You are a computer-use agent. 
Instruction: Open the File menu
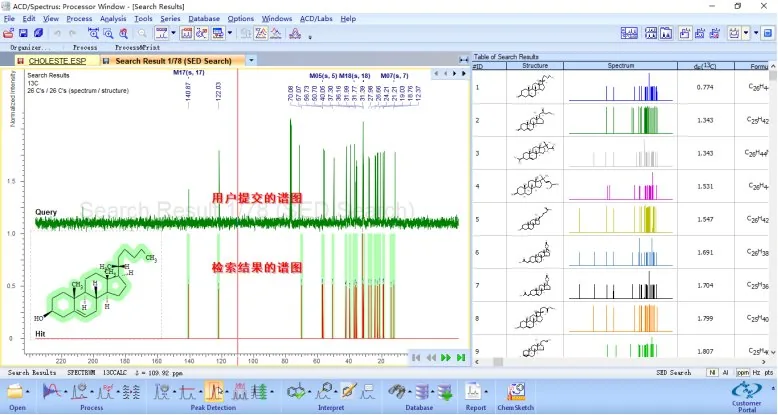click(x=9, y=19)
